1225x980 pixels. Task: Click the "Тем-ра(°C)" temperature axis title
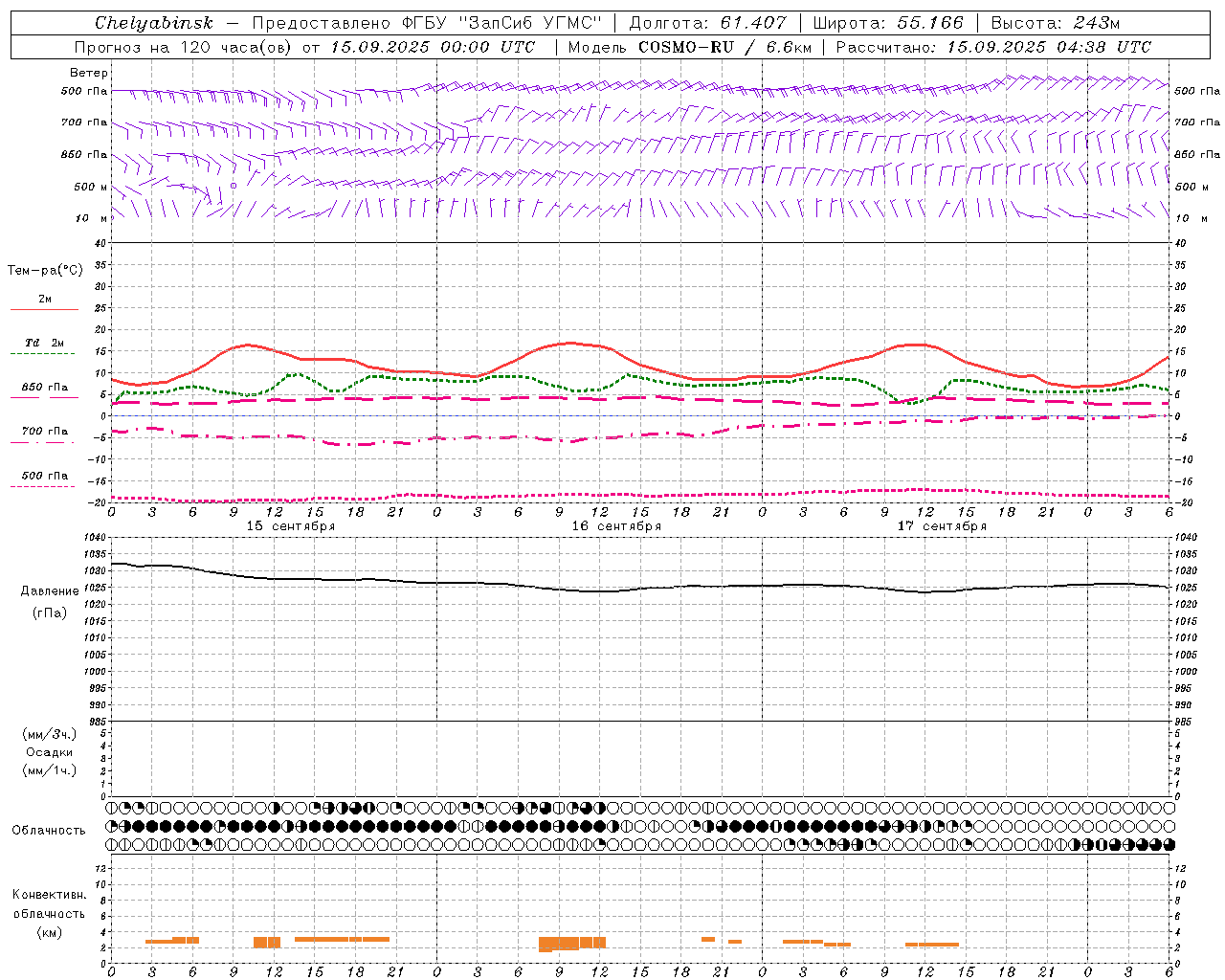(x=45, y=271)
